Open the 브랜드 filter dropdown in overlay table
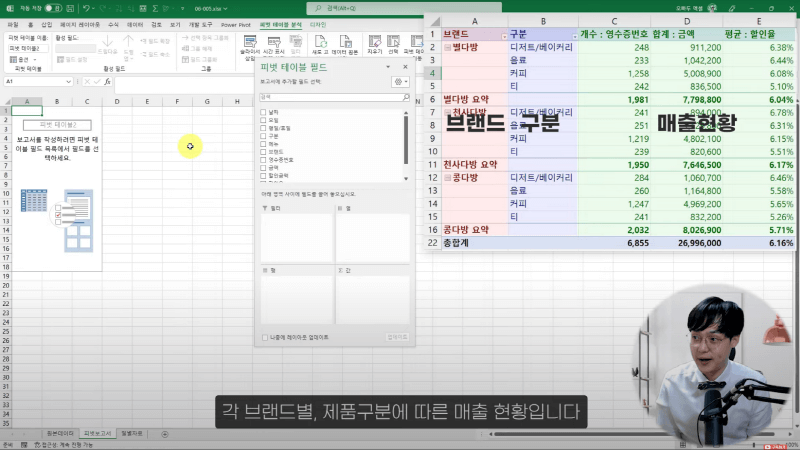Image resolution: width=800 pixels, height=450 pixels. (504, 37)
